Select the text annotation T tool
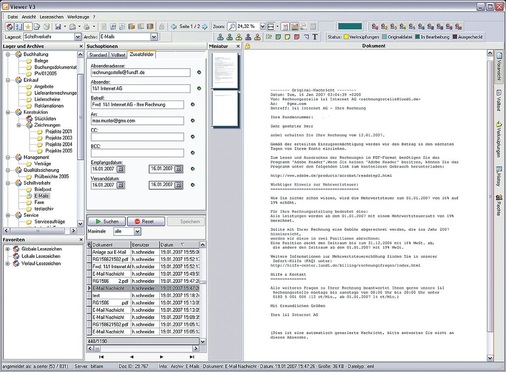 click(x=315, y=37)
